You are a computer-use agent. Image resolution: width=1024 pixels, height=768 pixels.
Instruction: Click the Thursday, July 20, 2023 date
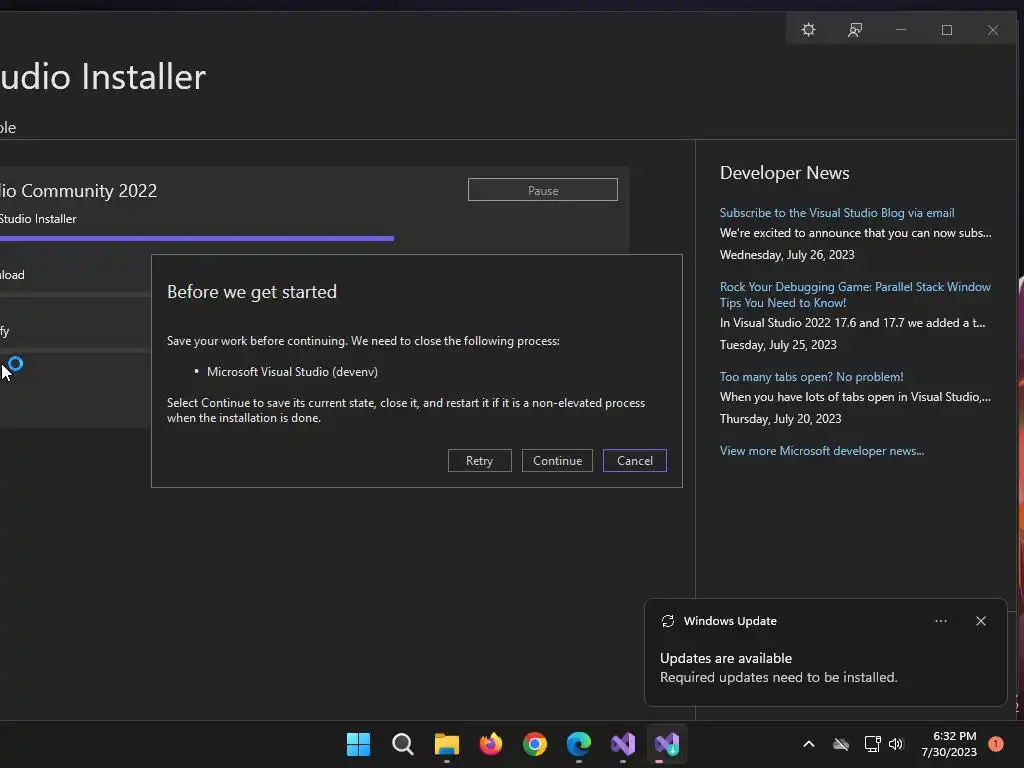tap(780, 419)
